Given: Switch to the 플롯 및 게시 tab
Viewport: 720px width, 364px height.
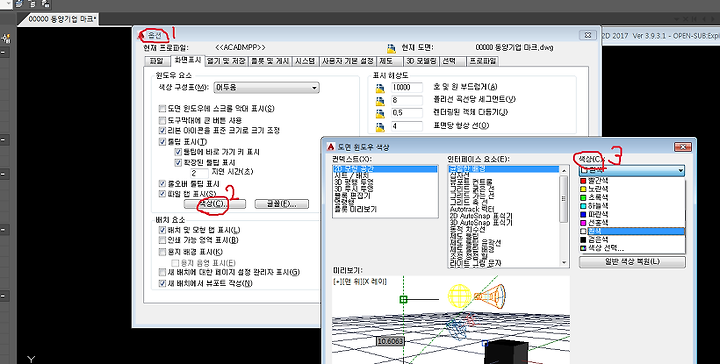Looking at the screenshot, I should [270, 61].
